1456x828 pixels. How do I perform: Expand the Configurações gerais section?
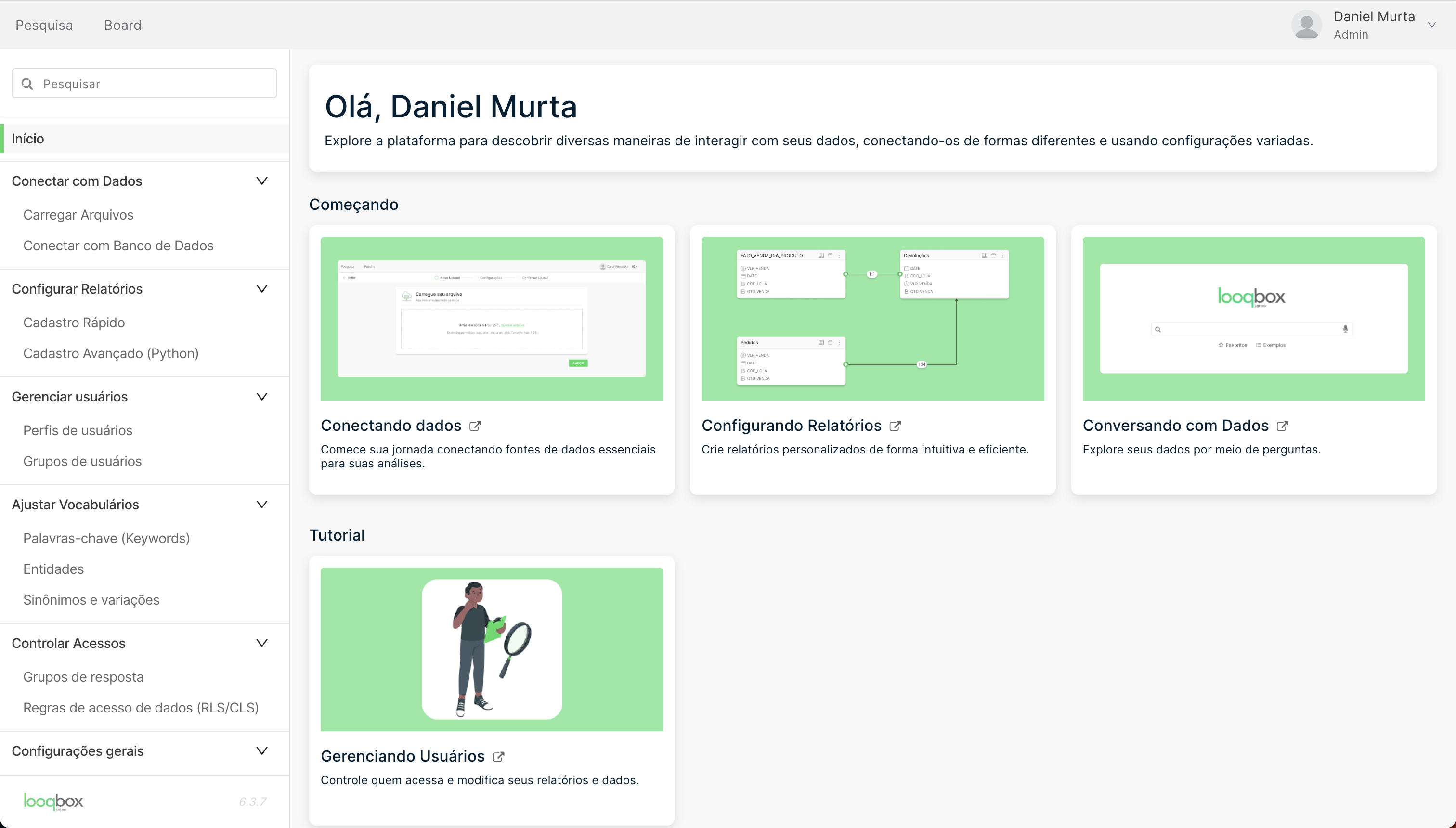pos(261,751)
